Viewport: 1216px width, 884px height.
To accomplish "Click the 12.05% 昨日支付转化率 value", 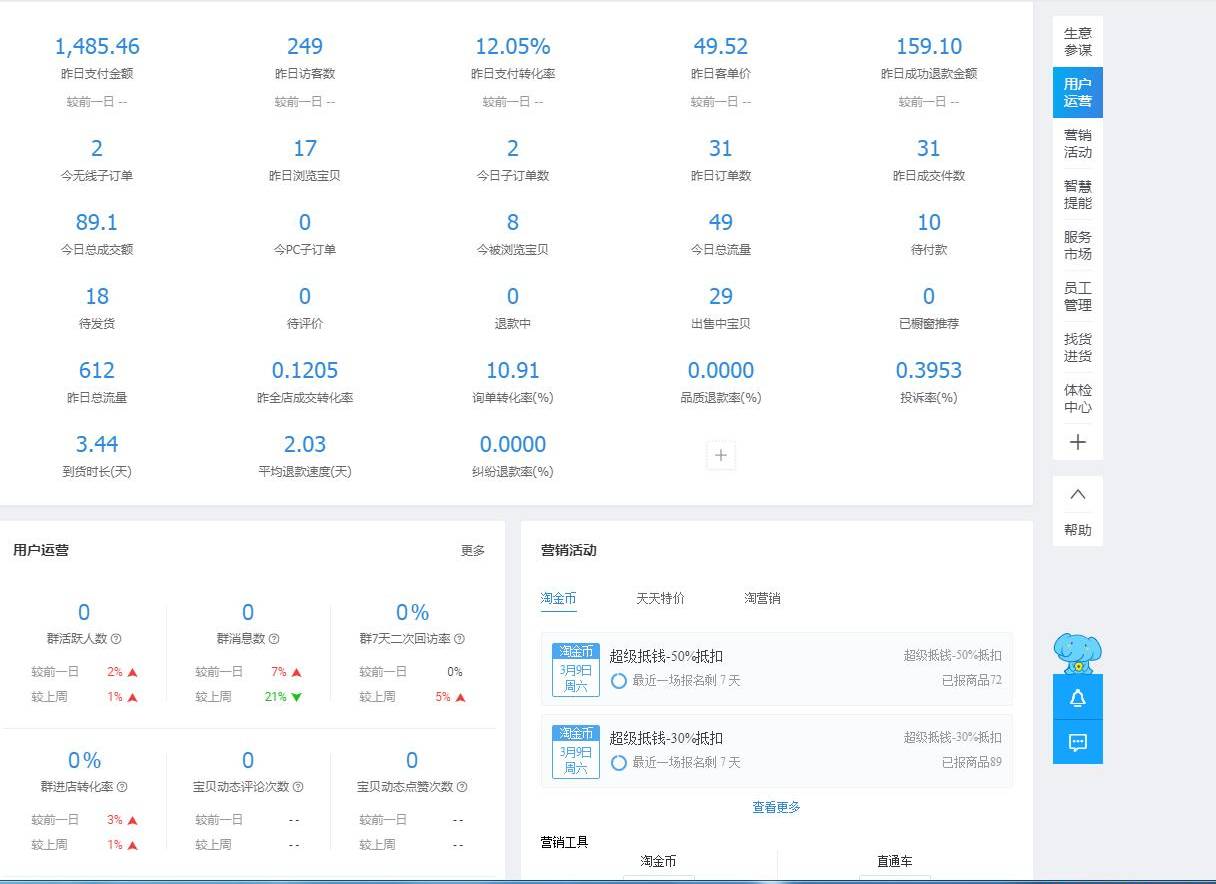I will click(x=513, y=46).
